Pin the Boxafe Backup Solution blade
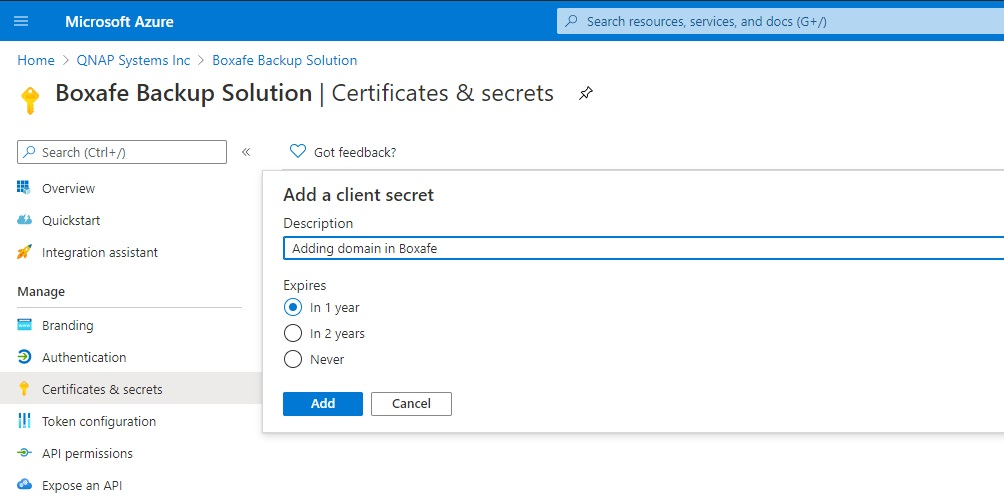This screenshot has height=500, width=1004. [586, 94]
